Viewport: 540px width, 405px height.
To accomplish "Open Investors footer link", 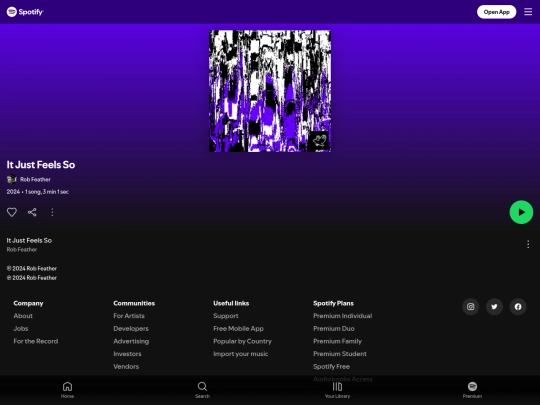I will tap(127, 354).
